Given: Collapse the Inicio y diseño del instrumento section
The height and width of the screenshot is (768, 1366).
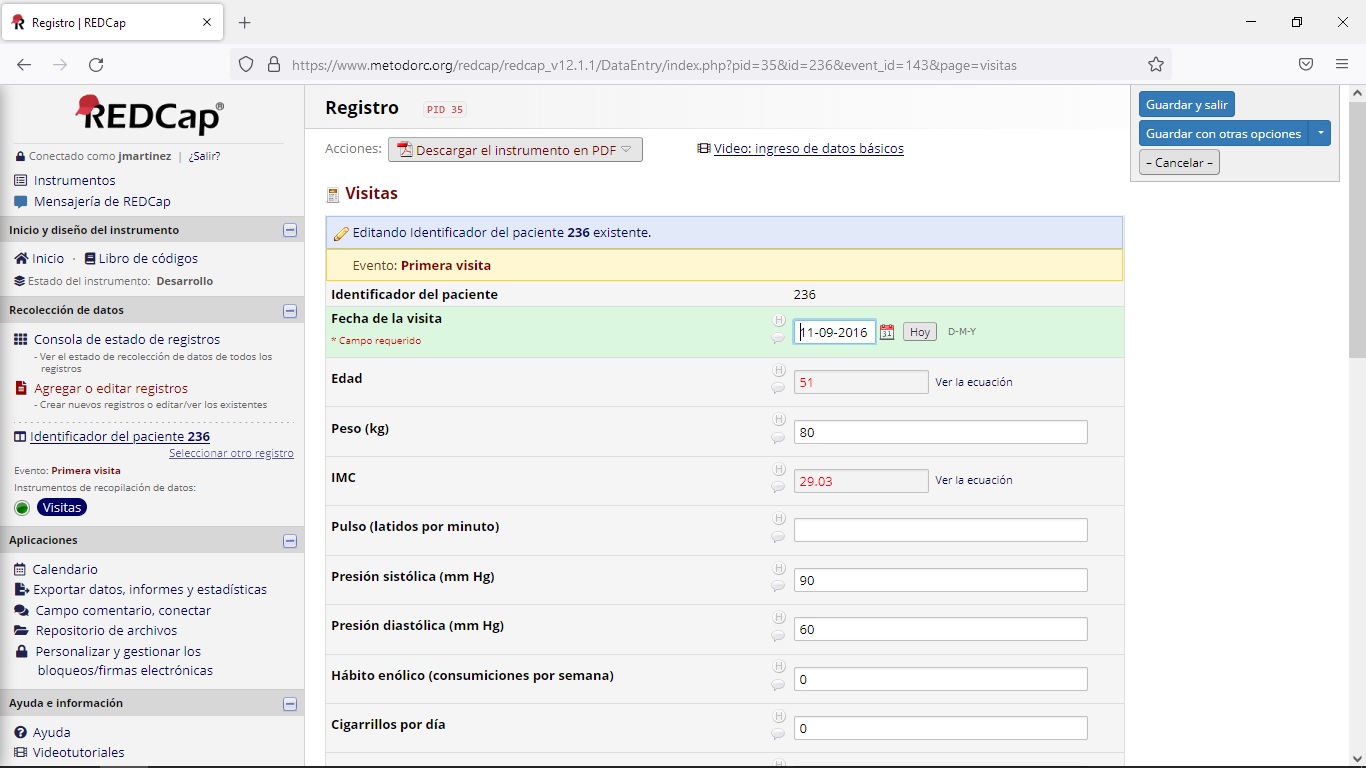Looking at the screenshot, I should (x=290, y=230).
